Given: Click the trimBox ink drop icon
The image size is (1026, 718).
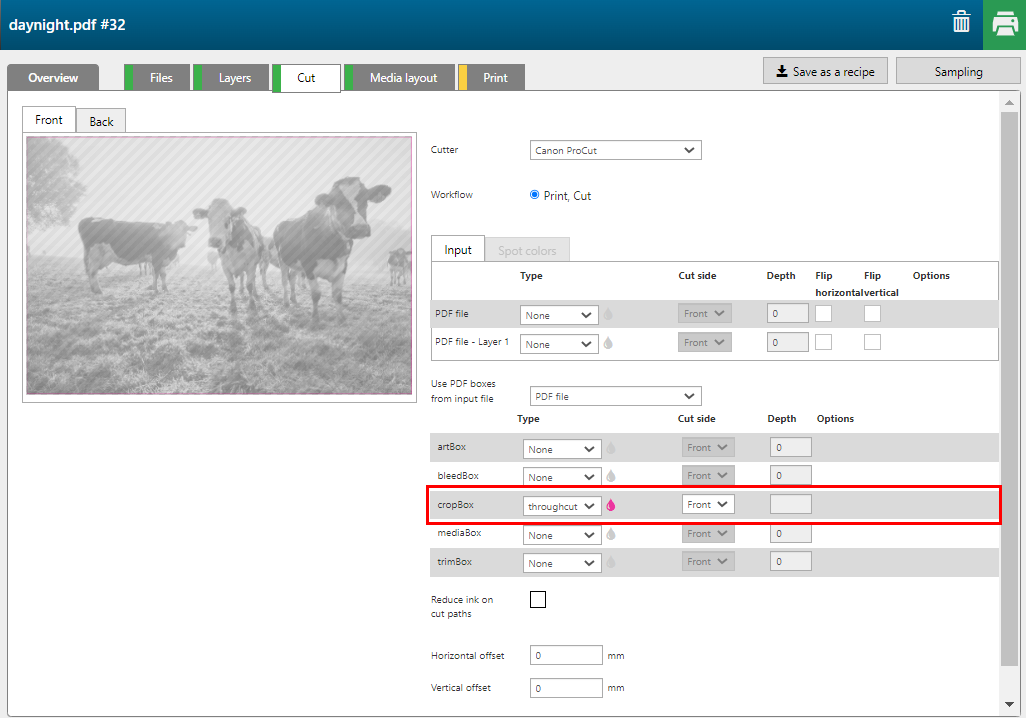Looking at the screenshot, I should [x=611, y=562].
